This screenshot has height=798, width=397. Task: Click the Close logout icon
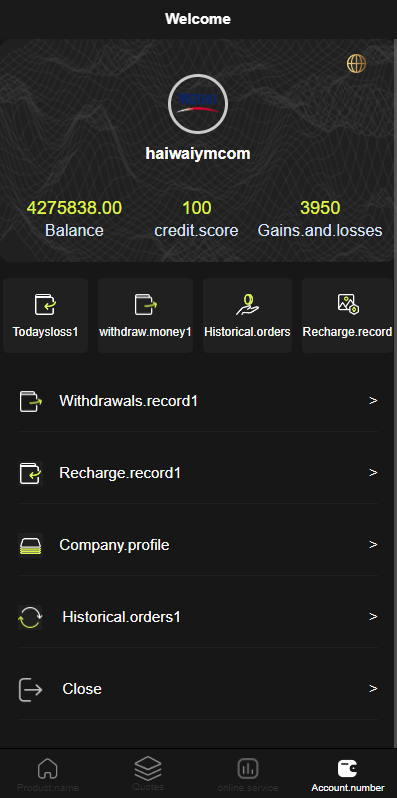tap(31, 690)
